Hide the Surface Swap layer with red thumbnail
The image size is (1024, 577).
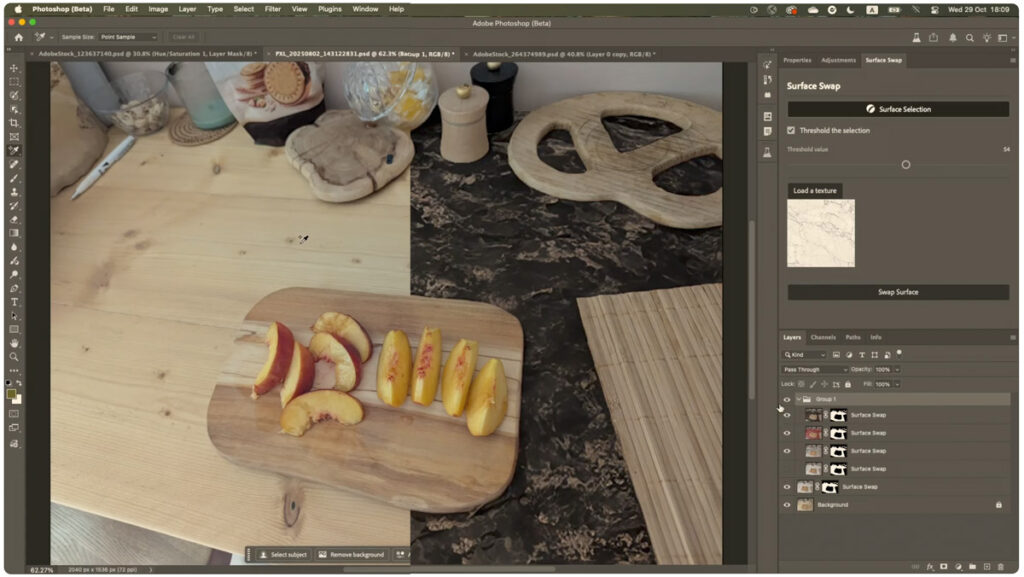[x=787, y=433]
